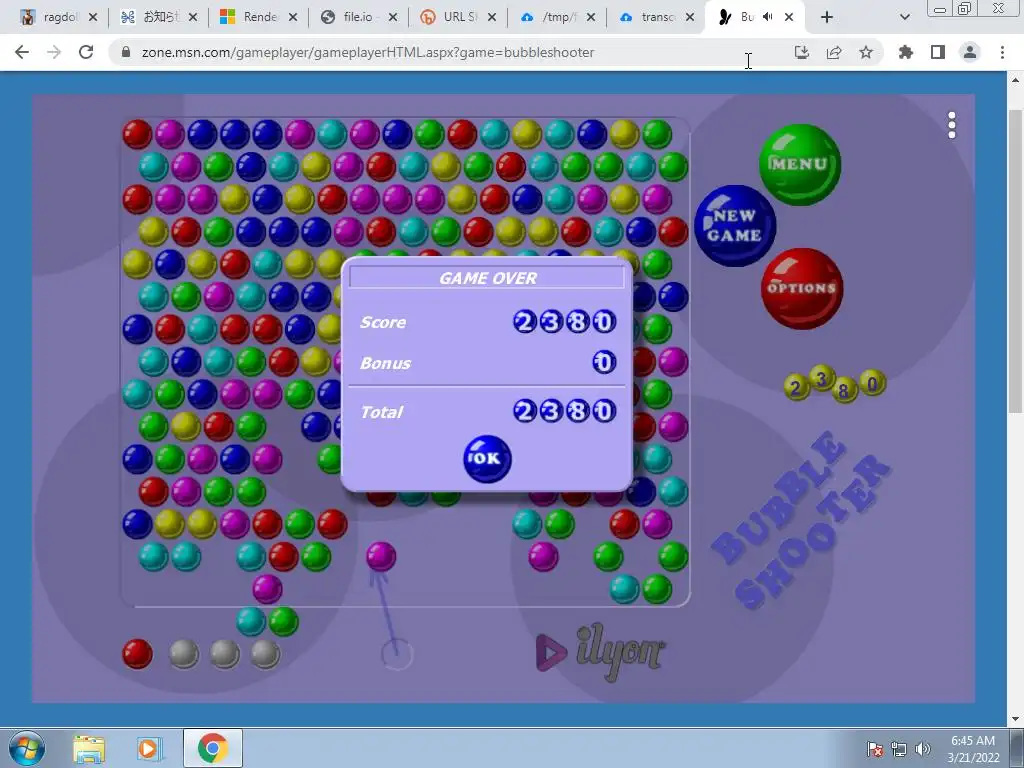Click the address bar URL
Viewport: 1024px width, 768px height.
coord(368,52)
